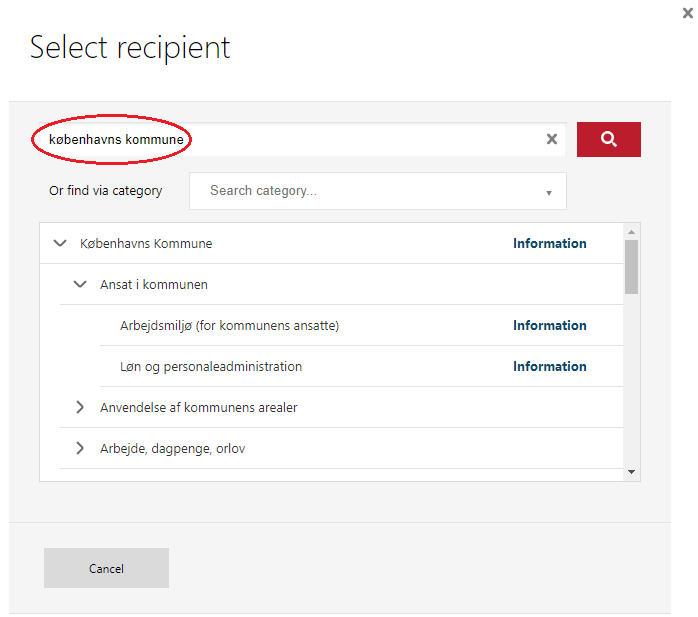698x617 pixels.
Task: Open the Search category dropdown
Action: (377, 191)
